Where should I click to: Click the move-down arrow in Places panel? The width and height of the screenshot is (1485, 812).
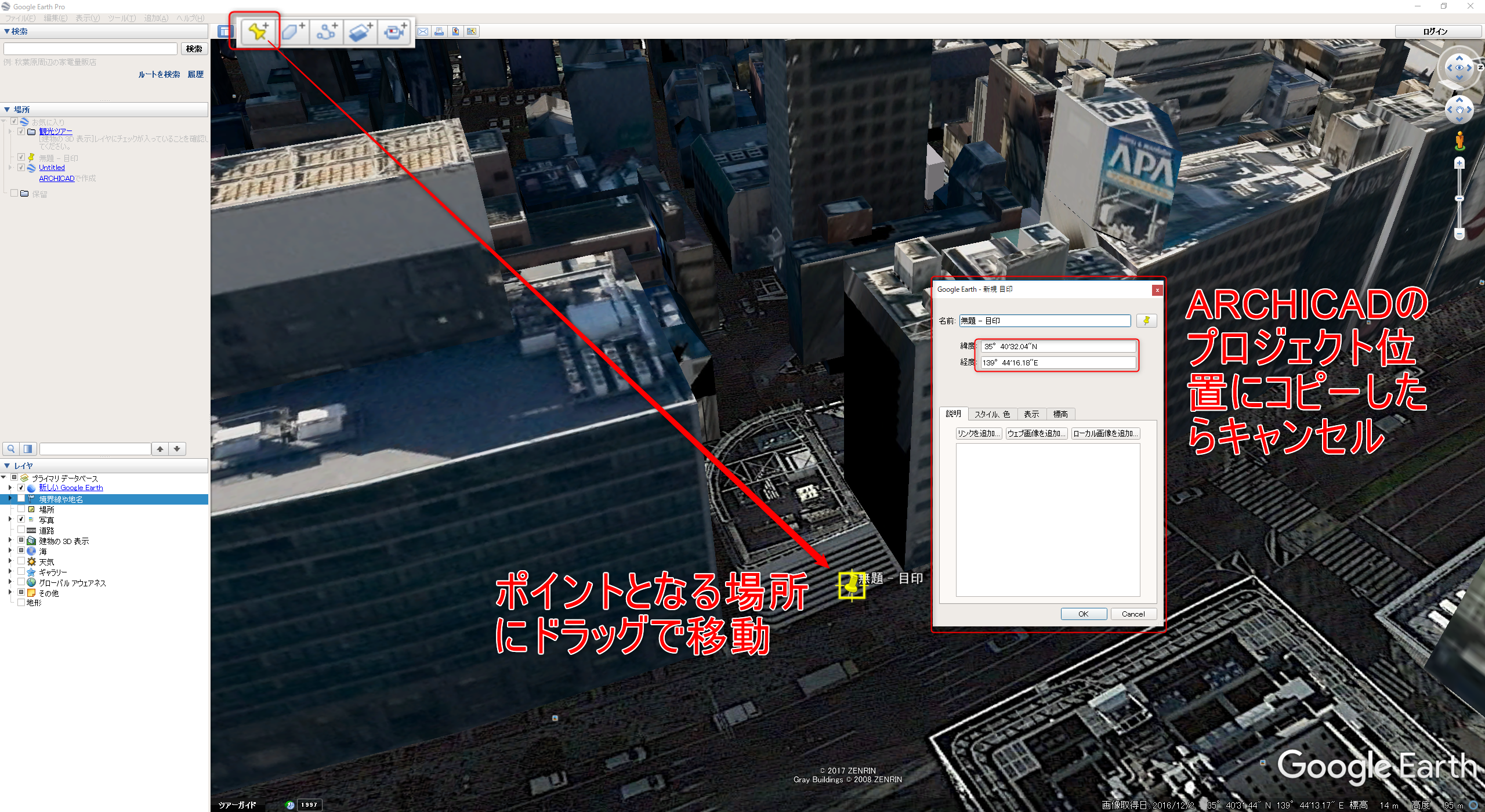(x=177, y=448)
